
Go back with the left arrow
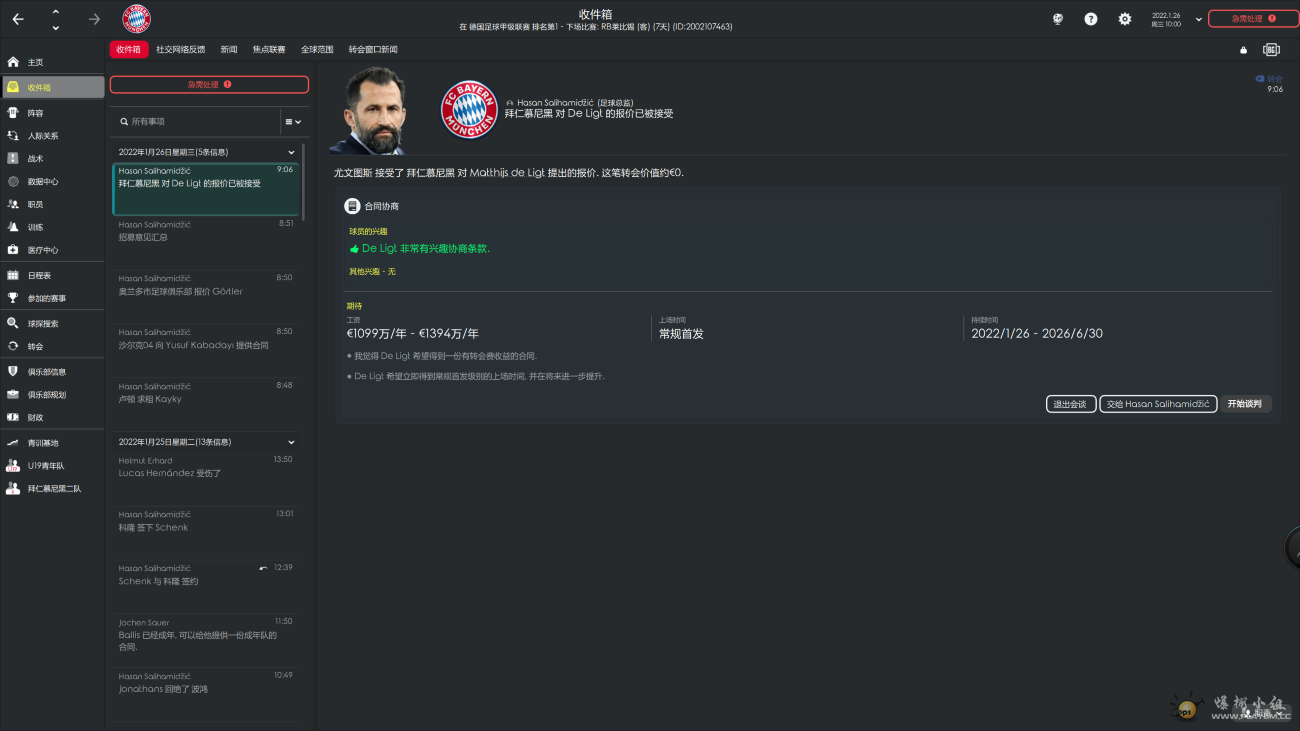click(18, 19)
